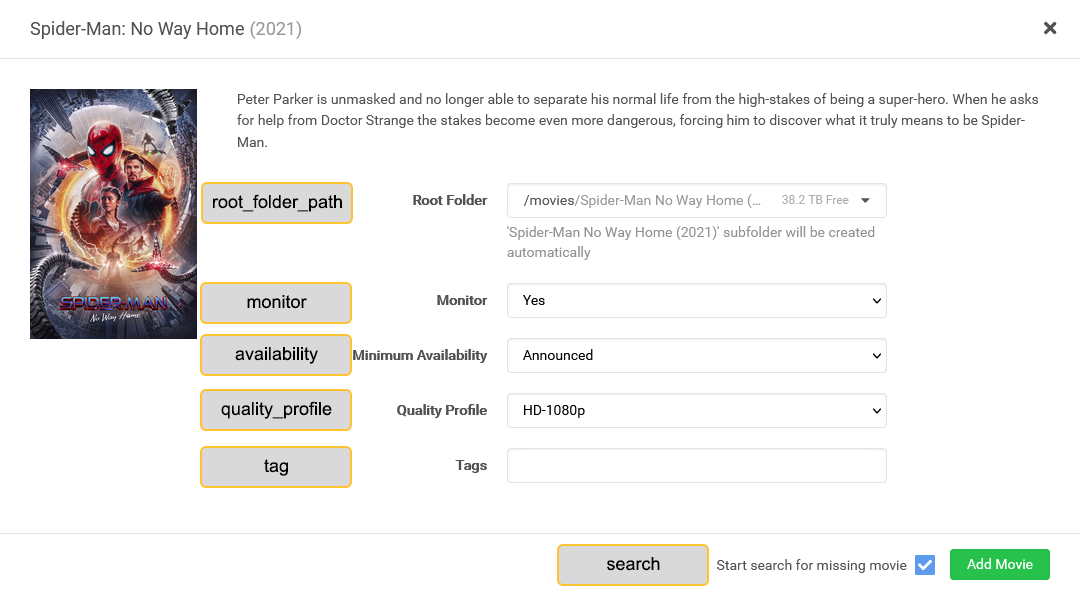This screenshot has width=1080, height=595.
Task: Open the Monitor dropdown showing Yes
Action: [696, 300]
